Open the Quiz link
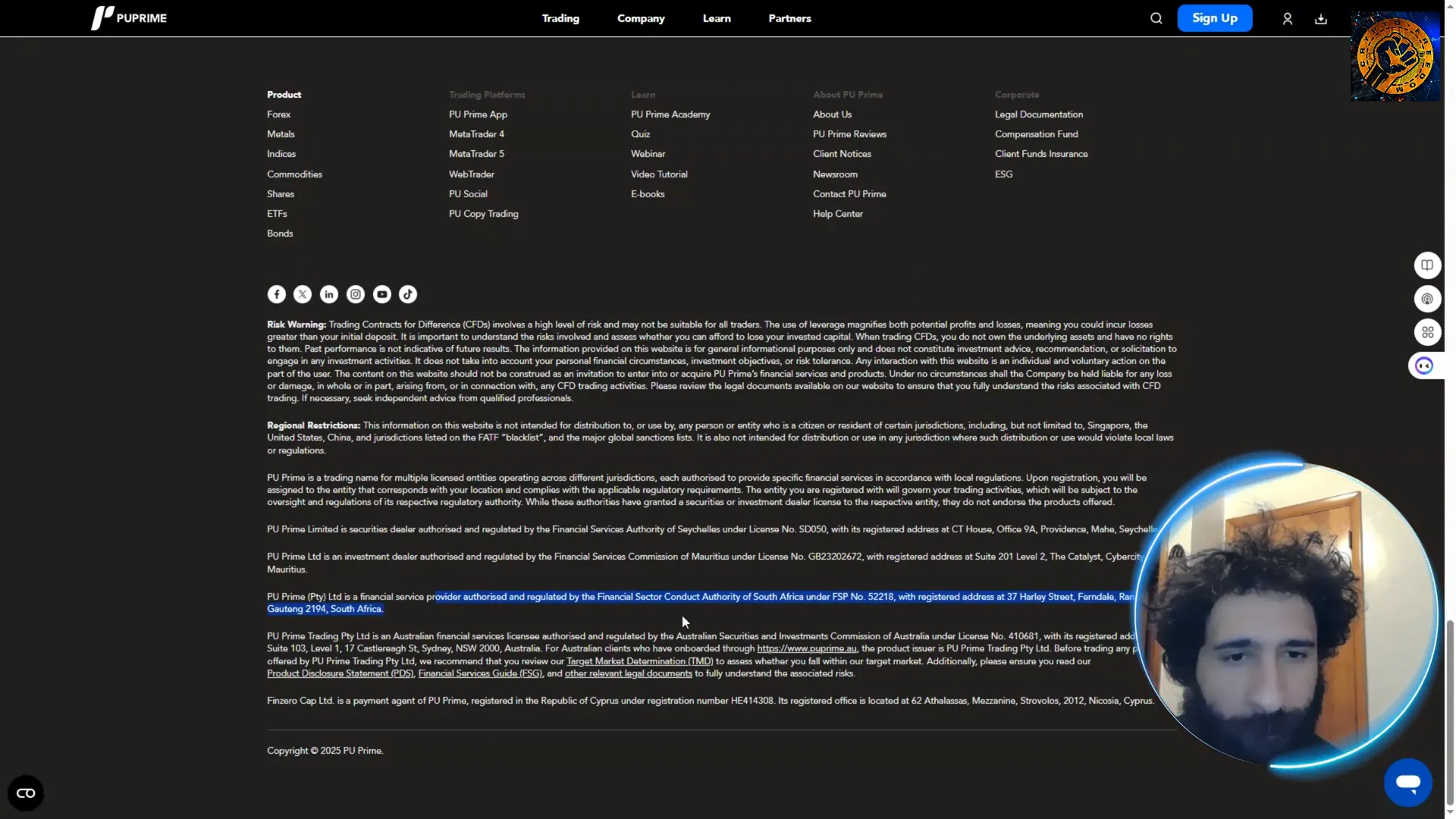1456x819 pixels. pyautogui.click(x=640, y=134)
